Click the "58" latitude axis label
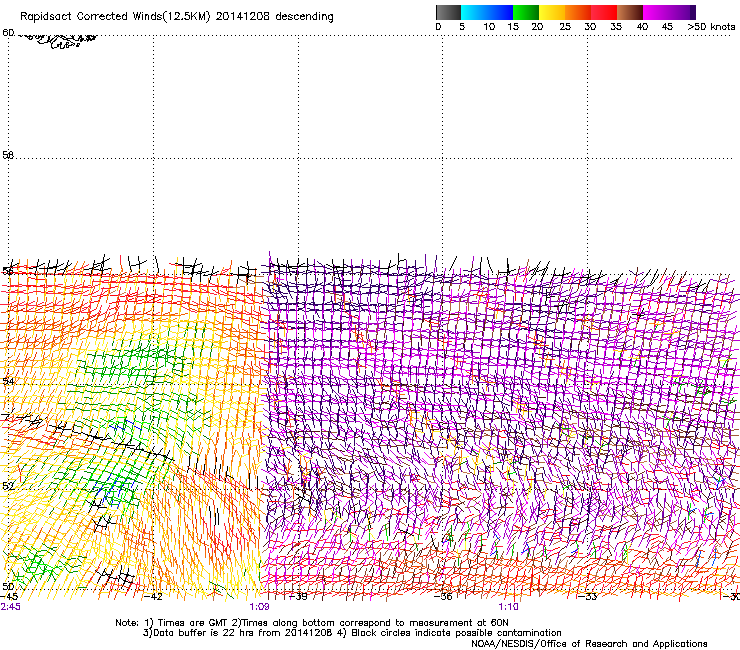 [8, 155]
